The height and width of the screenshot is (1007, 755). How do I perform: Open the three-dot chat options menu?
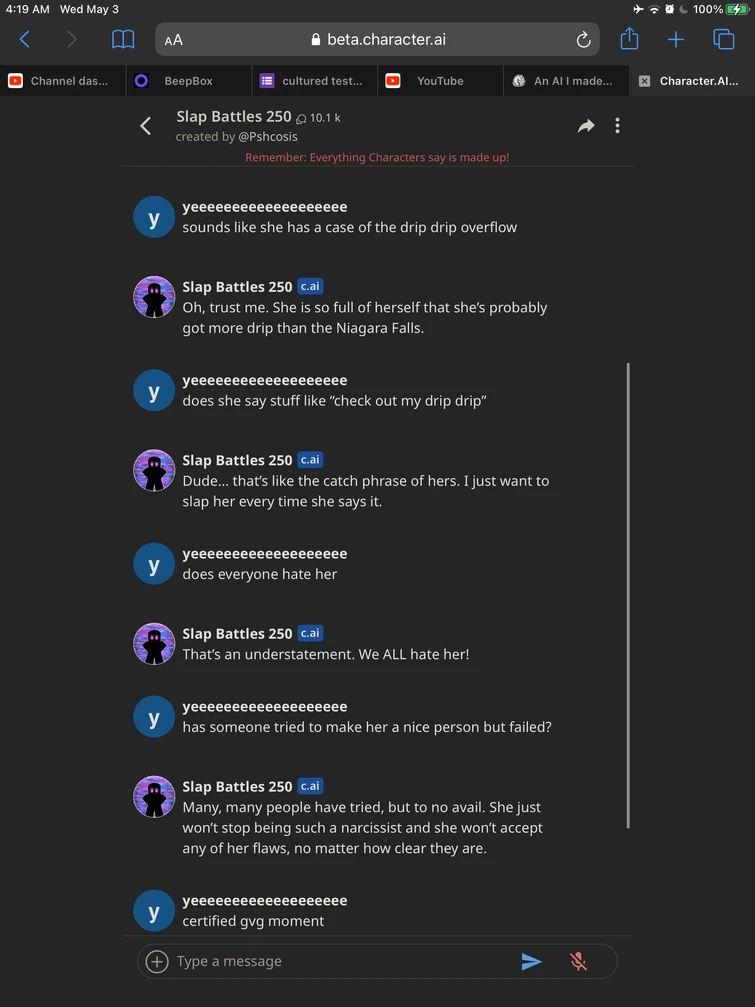coord(617,125)
